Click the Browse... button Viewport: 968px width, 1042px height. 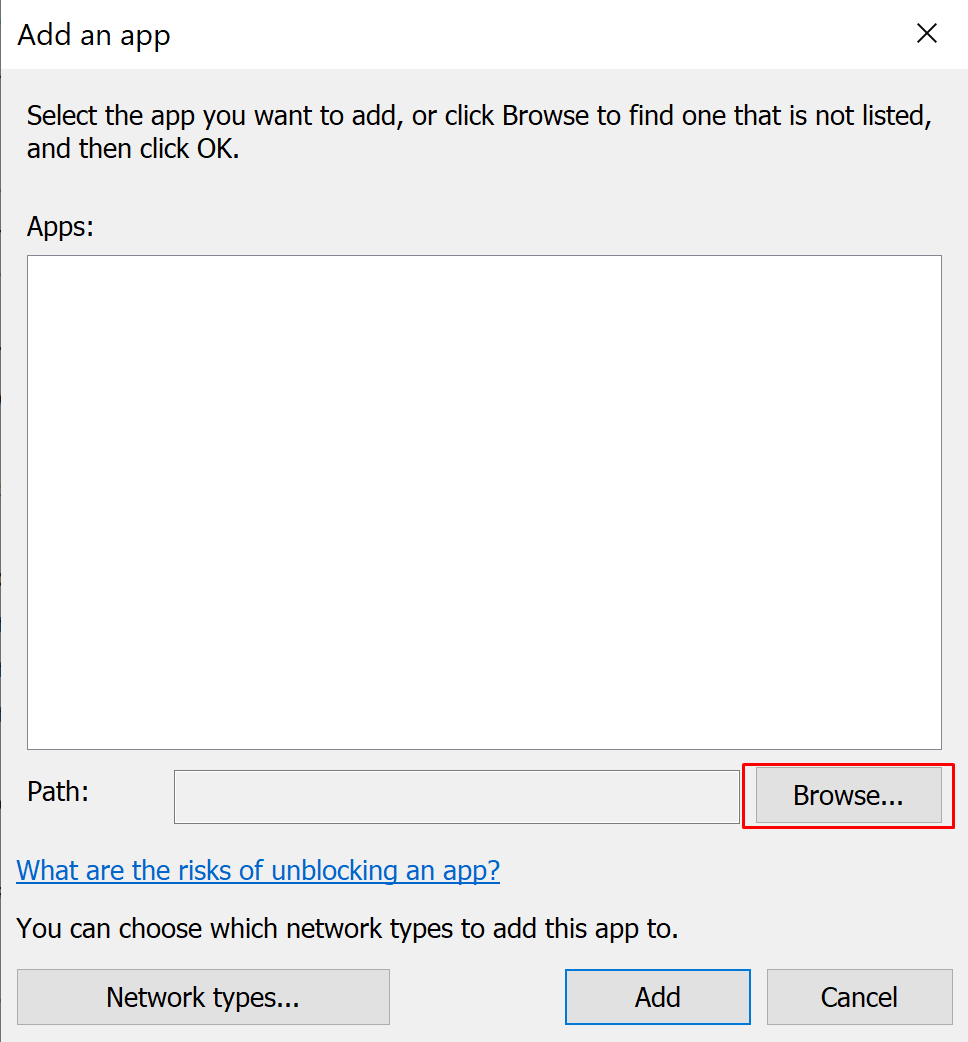(848, 796)
